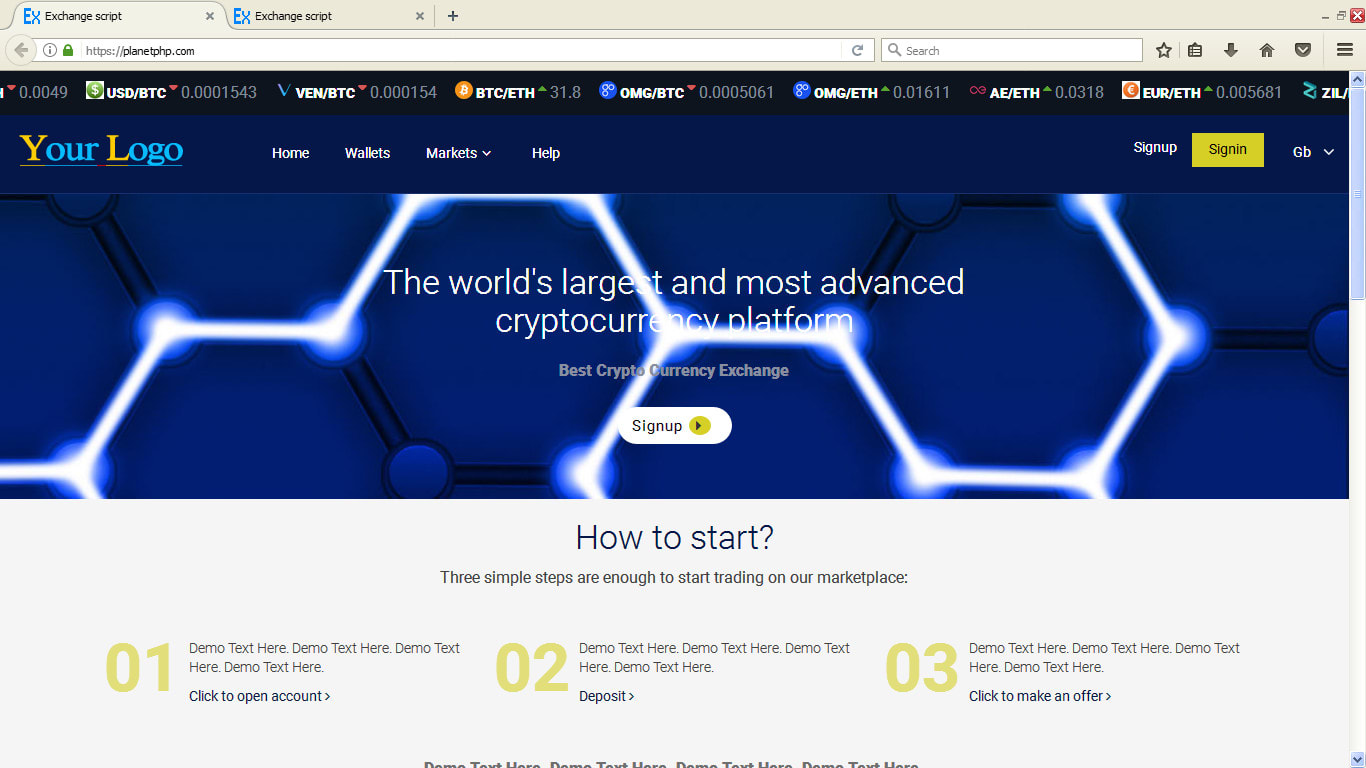The width and height of the screenshot is (1366, 768).
Task: Click the search magnifier icon in search box
Action: 894,50
